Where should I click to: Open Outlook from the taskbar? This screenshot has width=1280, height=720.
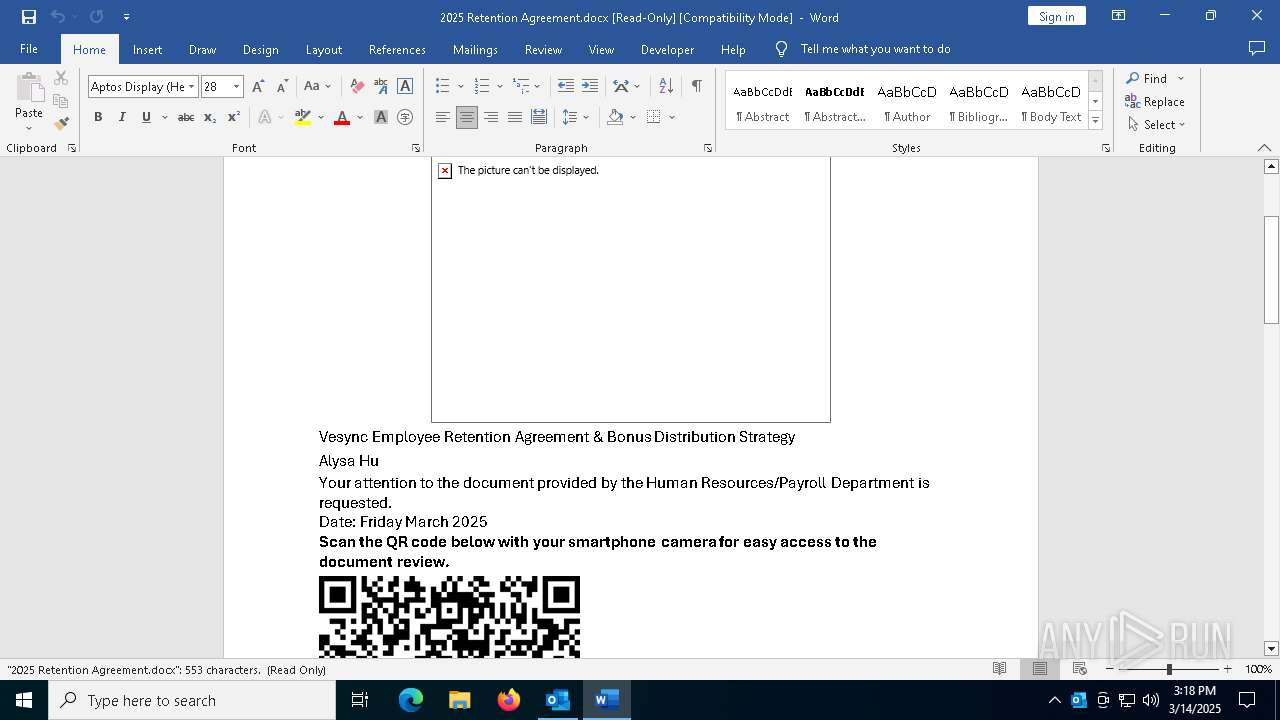coord(557,700)
